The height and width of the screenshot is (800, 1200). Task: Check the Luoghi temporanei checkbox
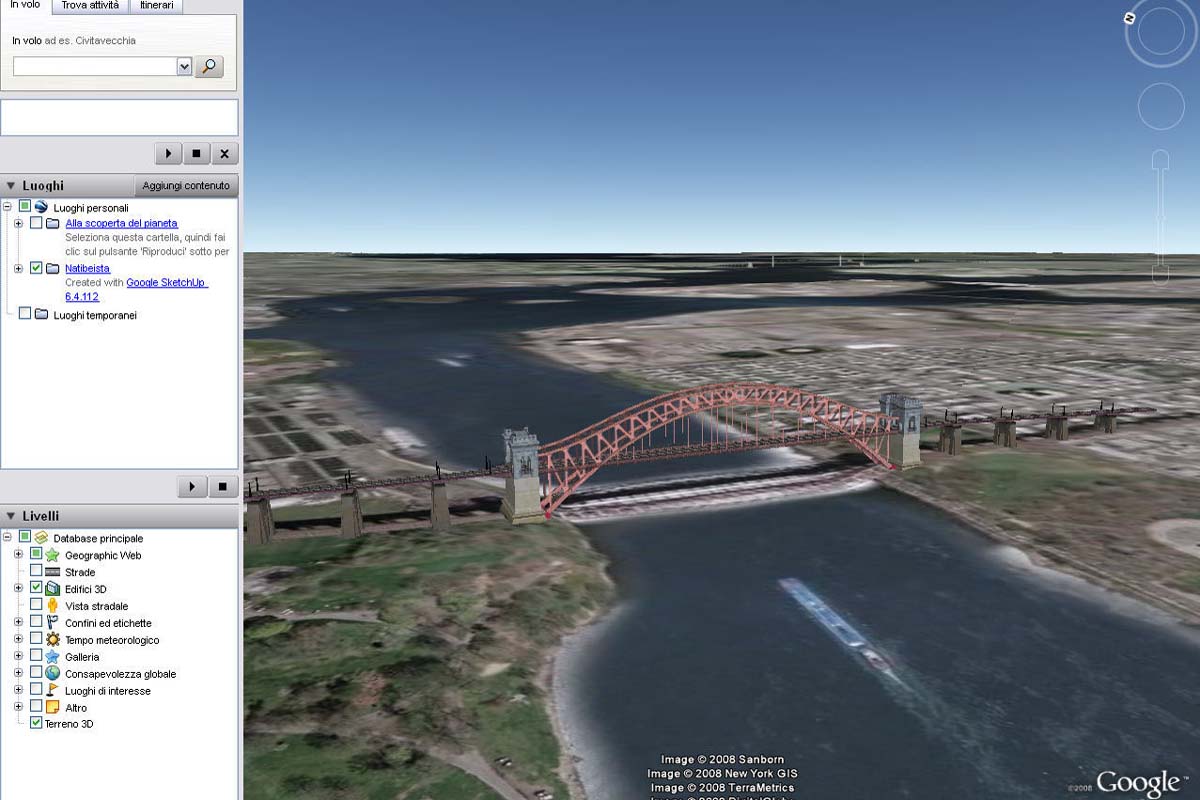pyautogui.click(x=25, y=314)
